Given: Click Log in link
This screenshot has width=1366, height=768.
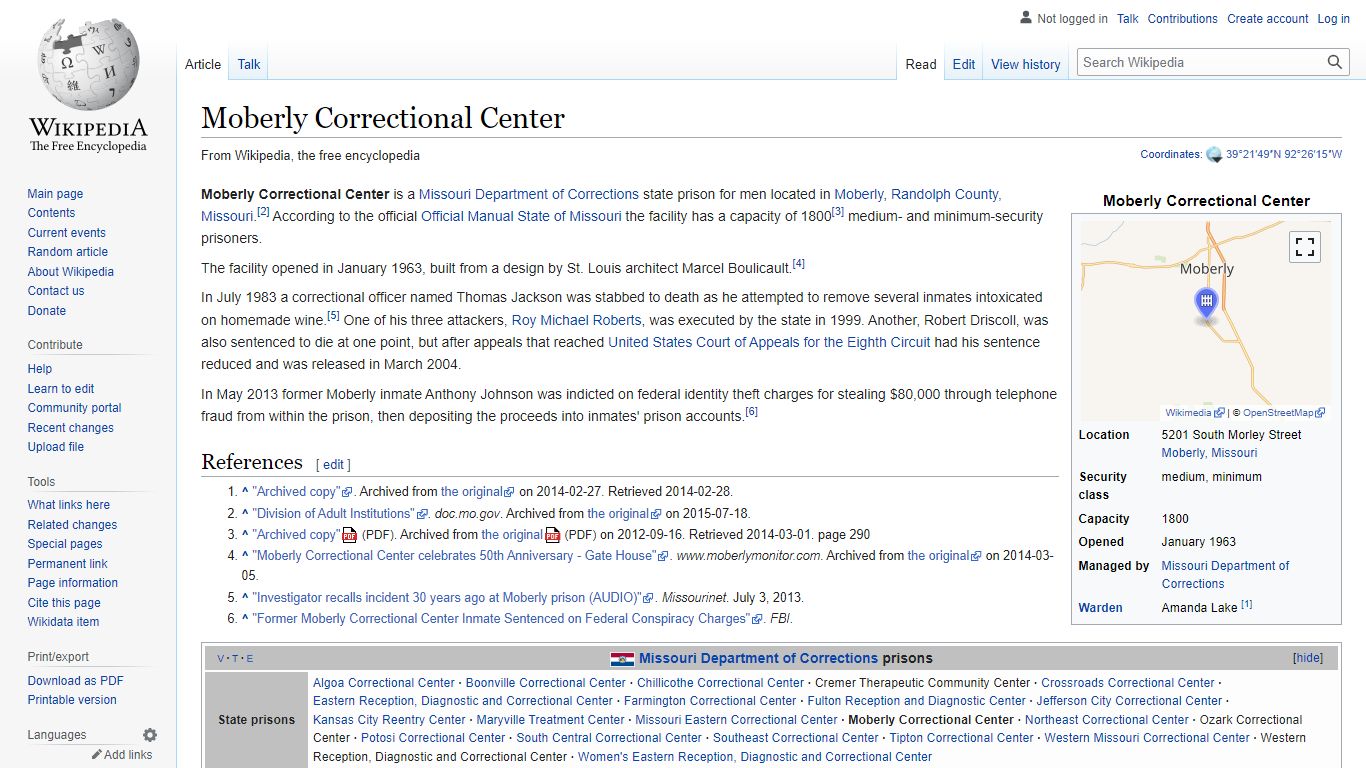Looking at the screenshot, I should click(1334, 19).
